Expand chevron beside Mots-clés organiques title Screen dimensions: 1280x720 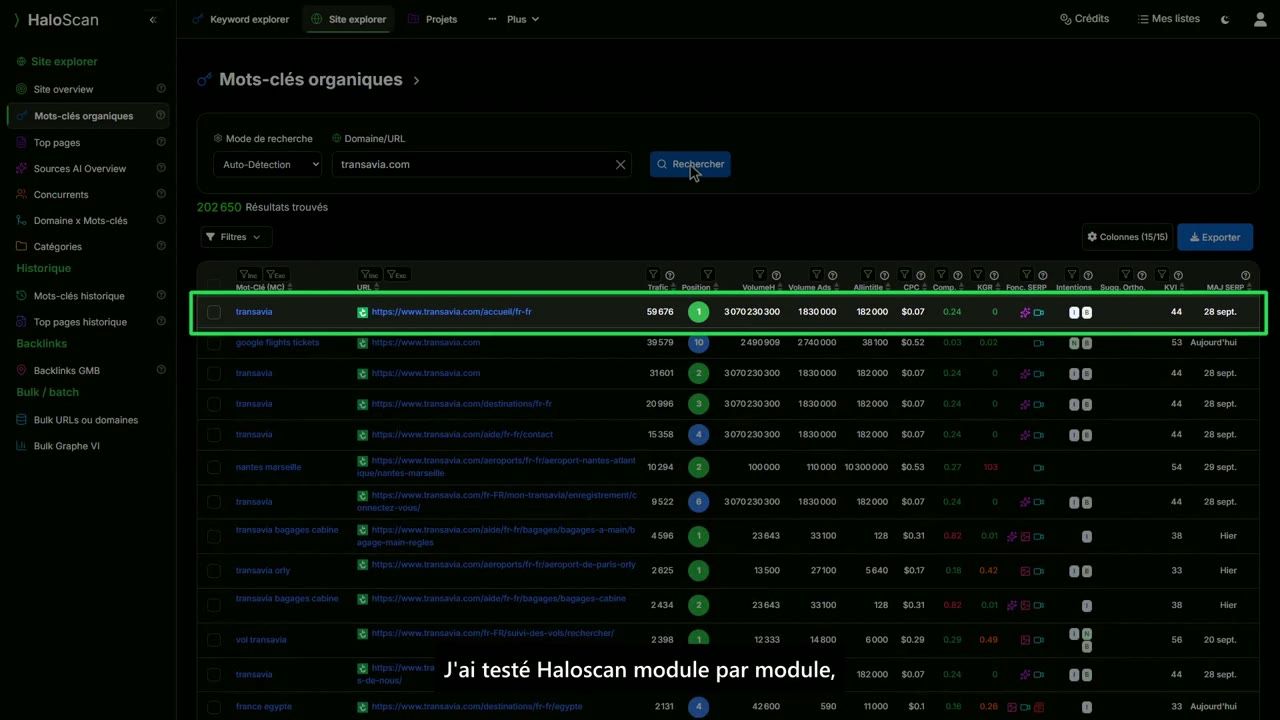pos(416,80)
